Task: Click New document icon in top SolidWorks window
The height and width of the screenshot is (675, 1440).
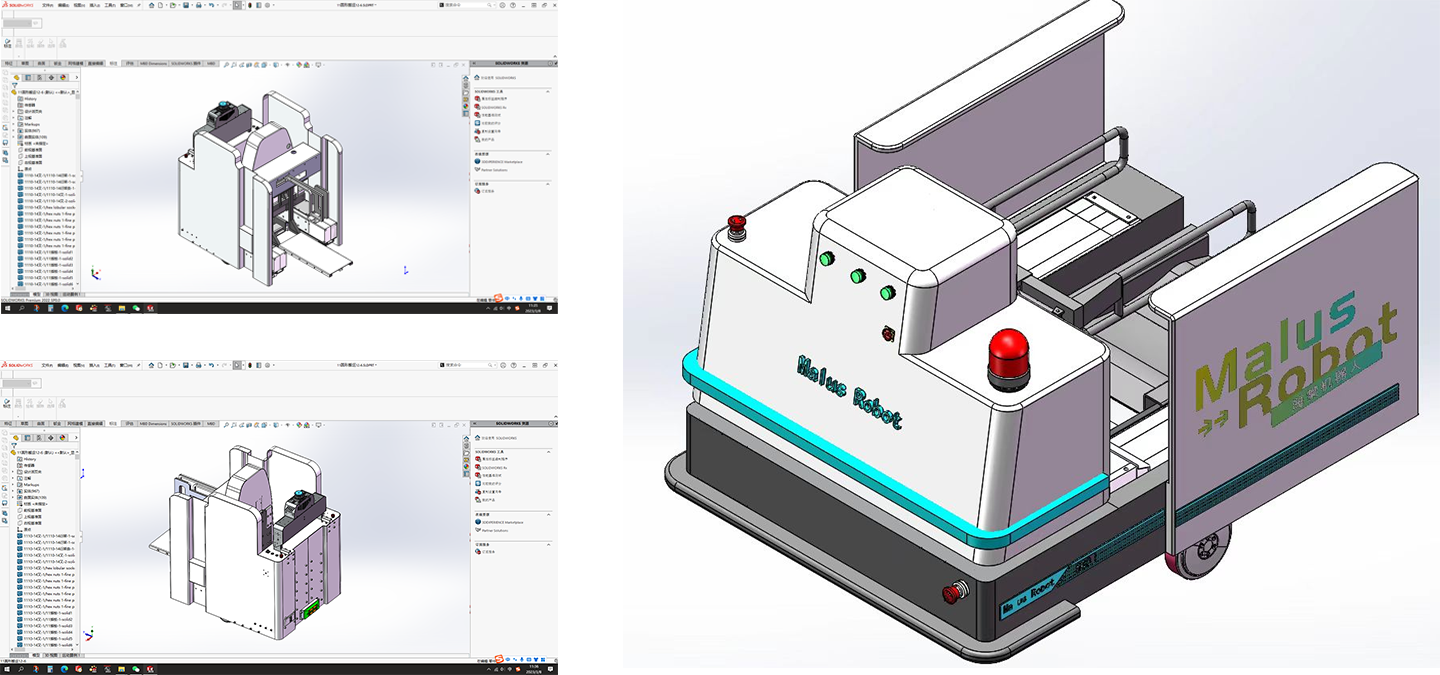Action: point(160,5)
